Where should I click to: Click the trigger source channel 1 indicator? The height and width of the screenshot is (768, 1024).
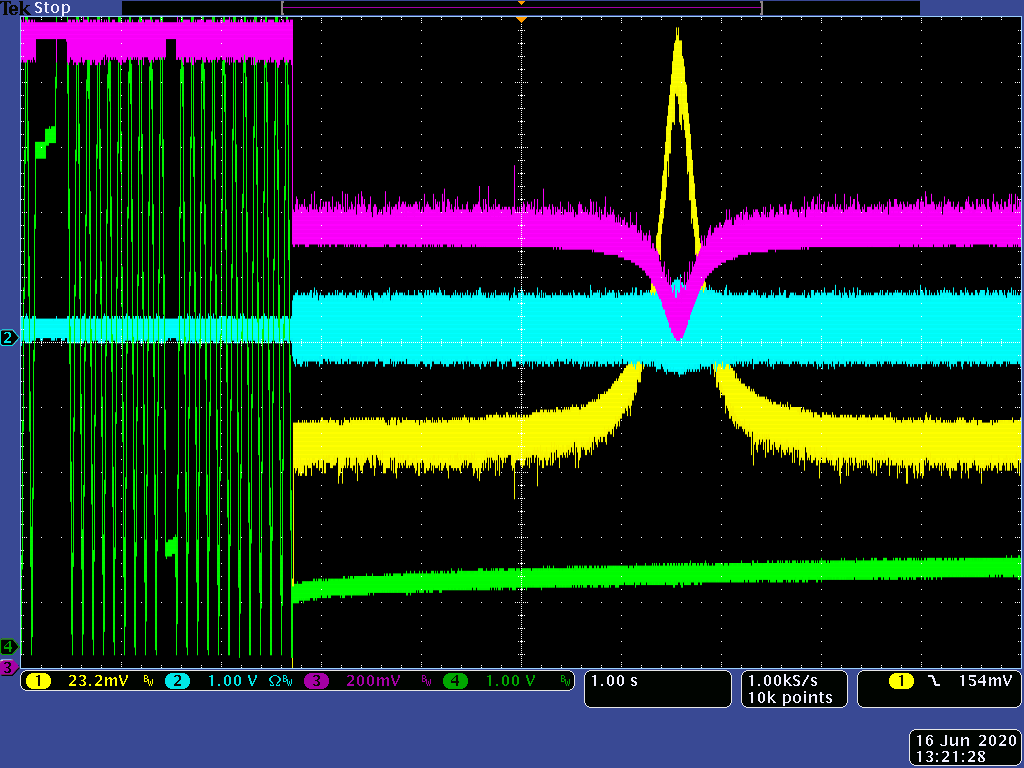[901, 681]
